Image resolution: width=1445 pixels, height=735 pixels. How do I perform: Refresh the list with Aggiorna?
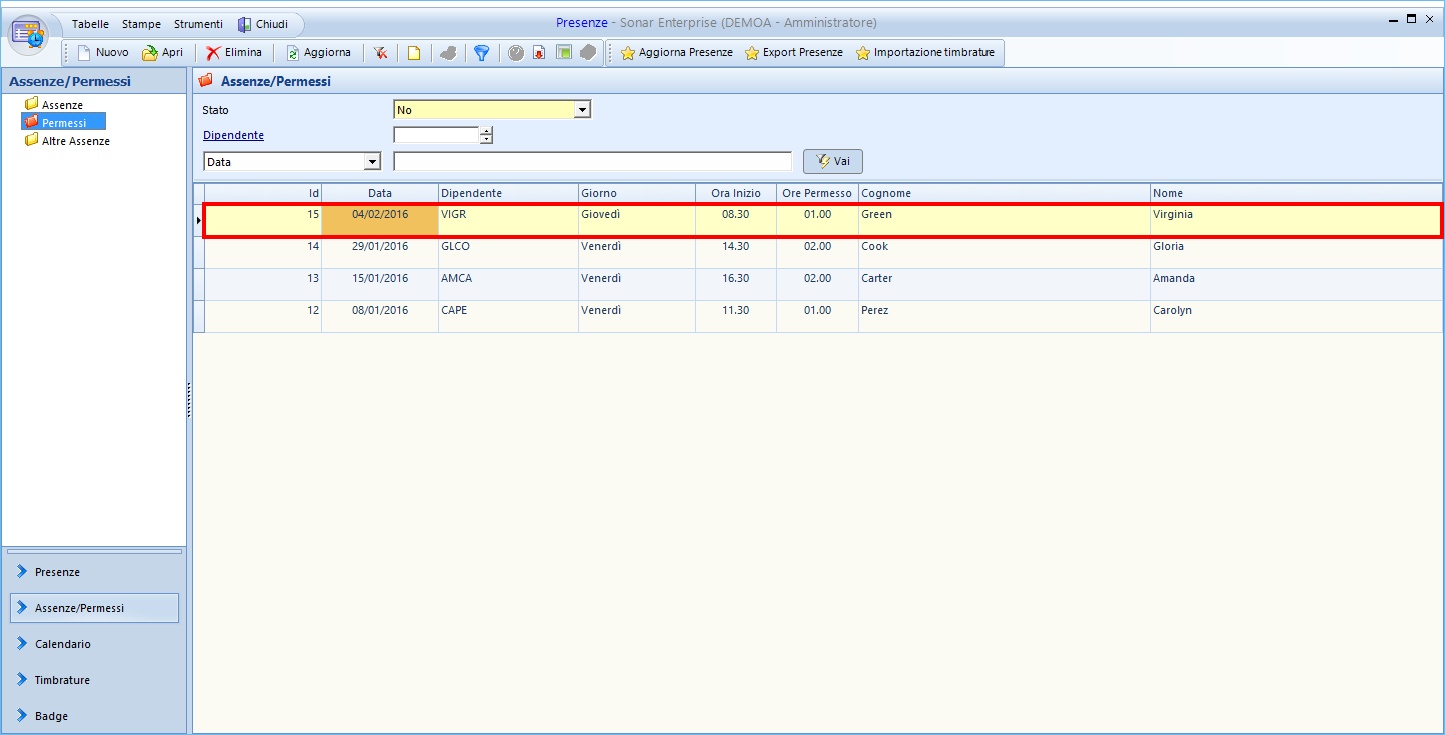click(x=318, y=53)
